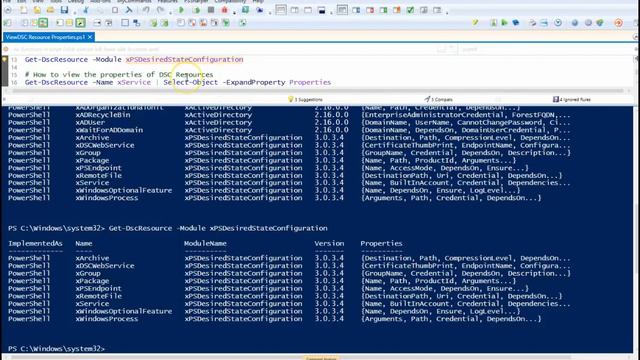The height and width of the screenshot is (360, 640).
Task: Stop execution with the gray square icon
Action: pos(211,10)
